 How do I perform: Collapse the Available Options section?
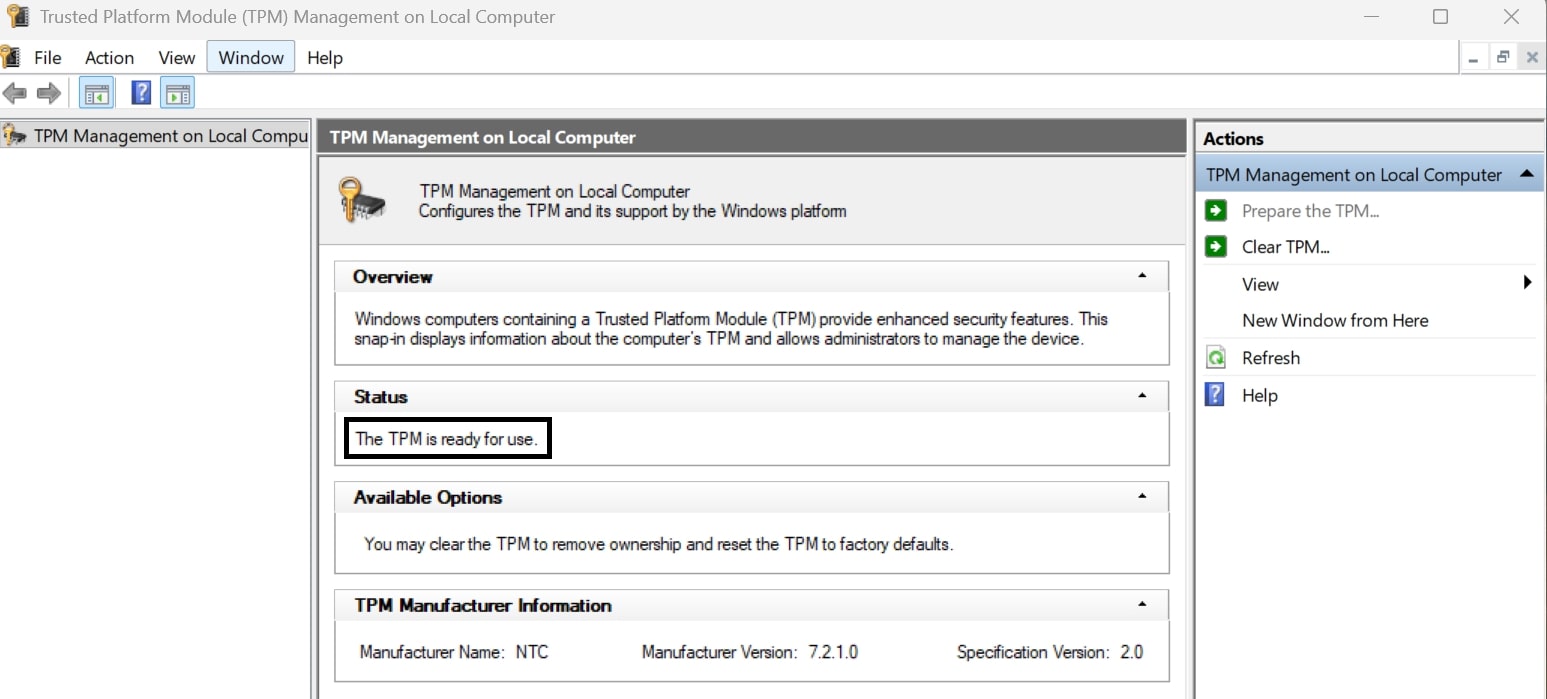[1142, 496]
